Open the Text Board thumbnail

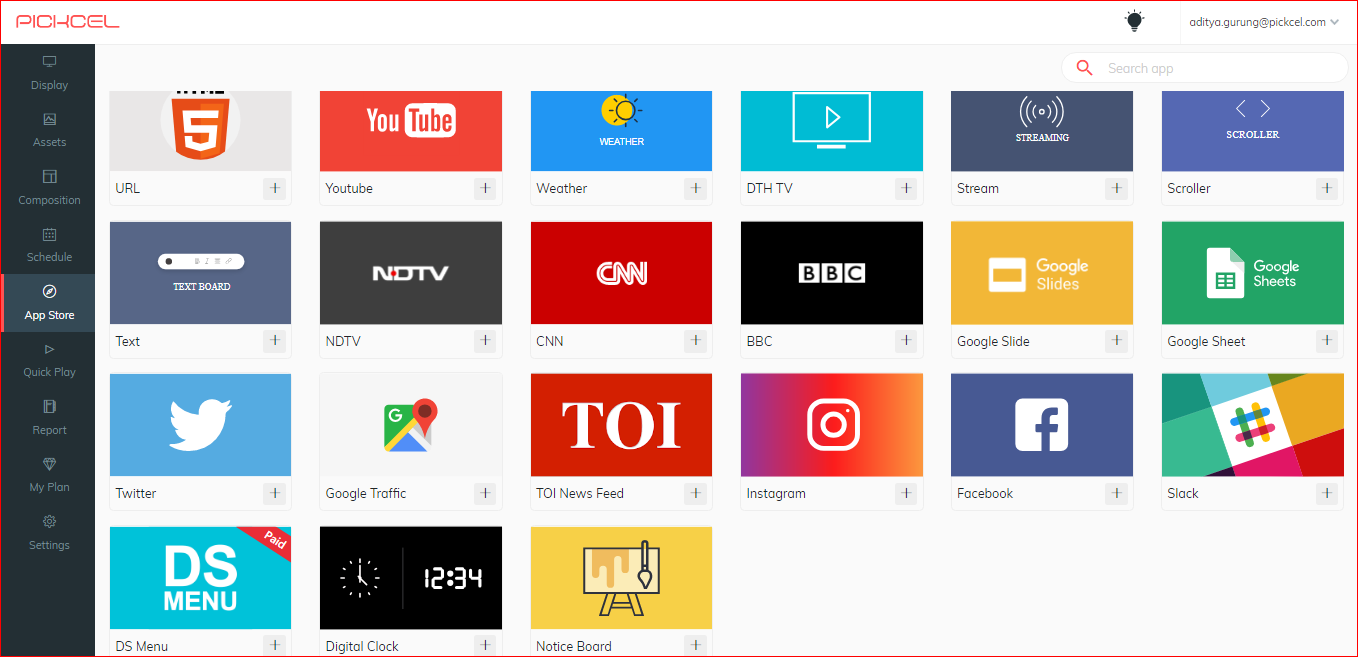pos(200,273)
